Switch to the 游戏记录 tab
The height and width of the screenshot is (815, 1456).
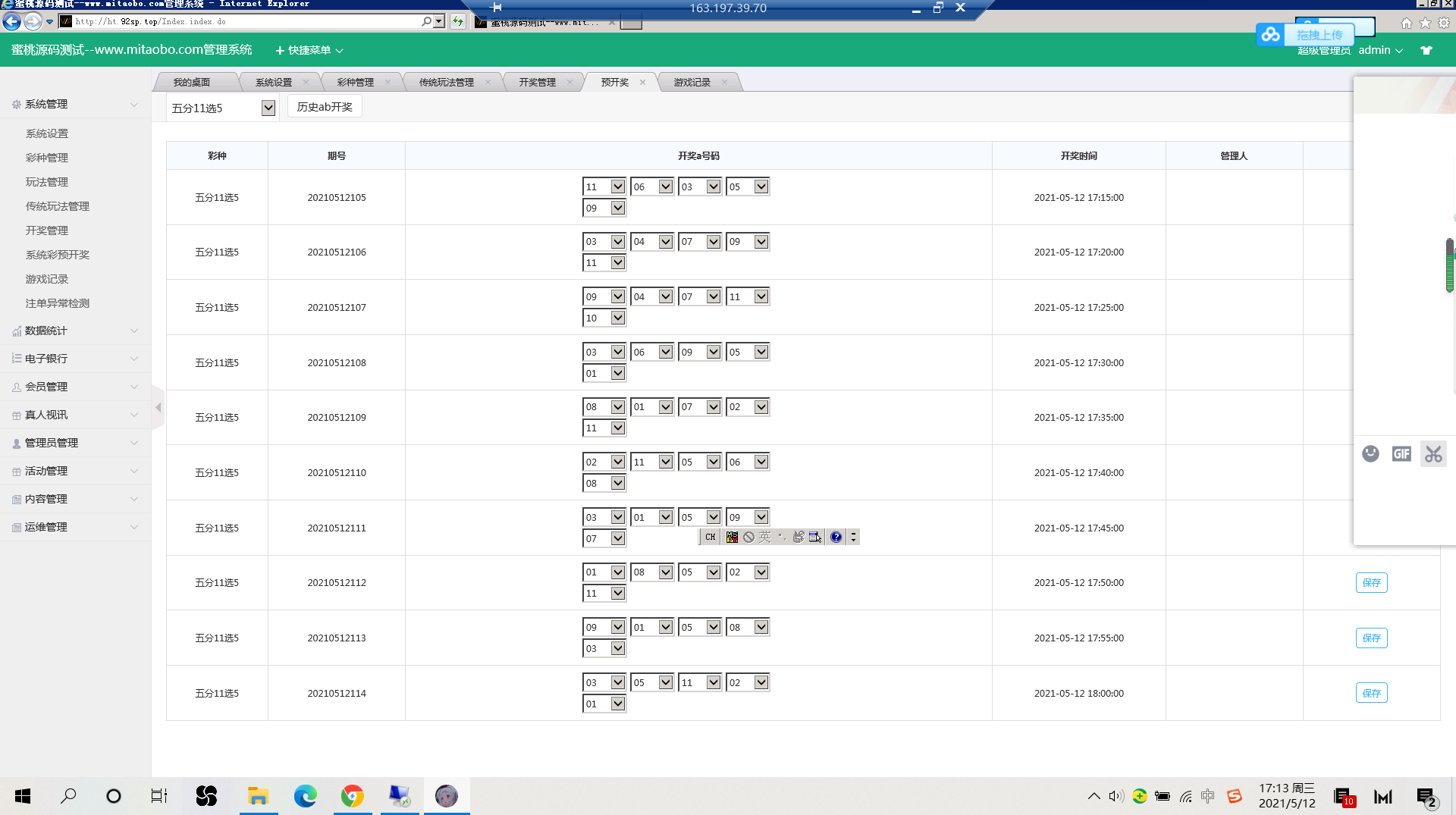692,83
